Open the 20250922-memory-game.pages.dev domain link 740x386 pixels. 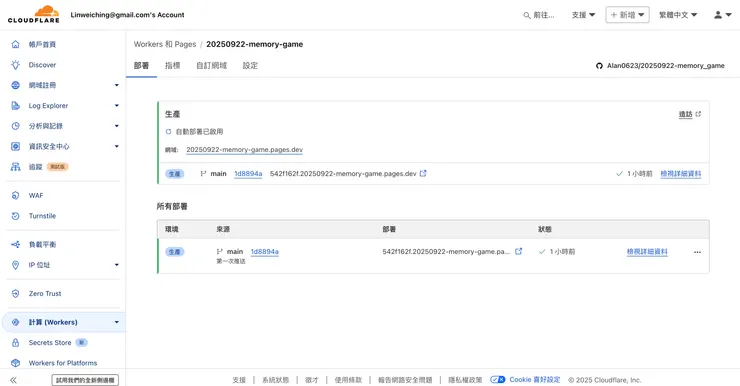[x=244, y=150]
